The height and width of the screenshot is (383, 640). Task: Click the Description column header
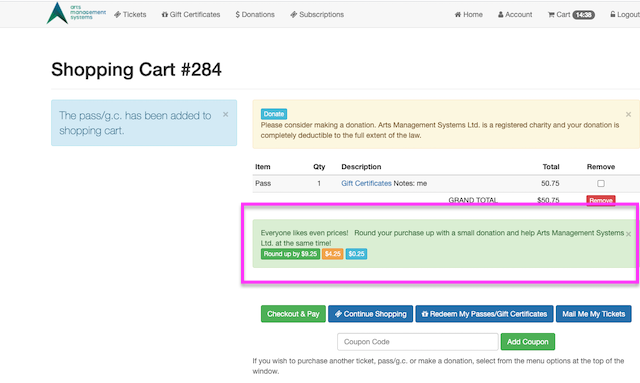pyautogui.click(x=361, y=167)
